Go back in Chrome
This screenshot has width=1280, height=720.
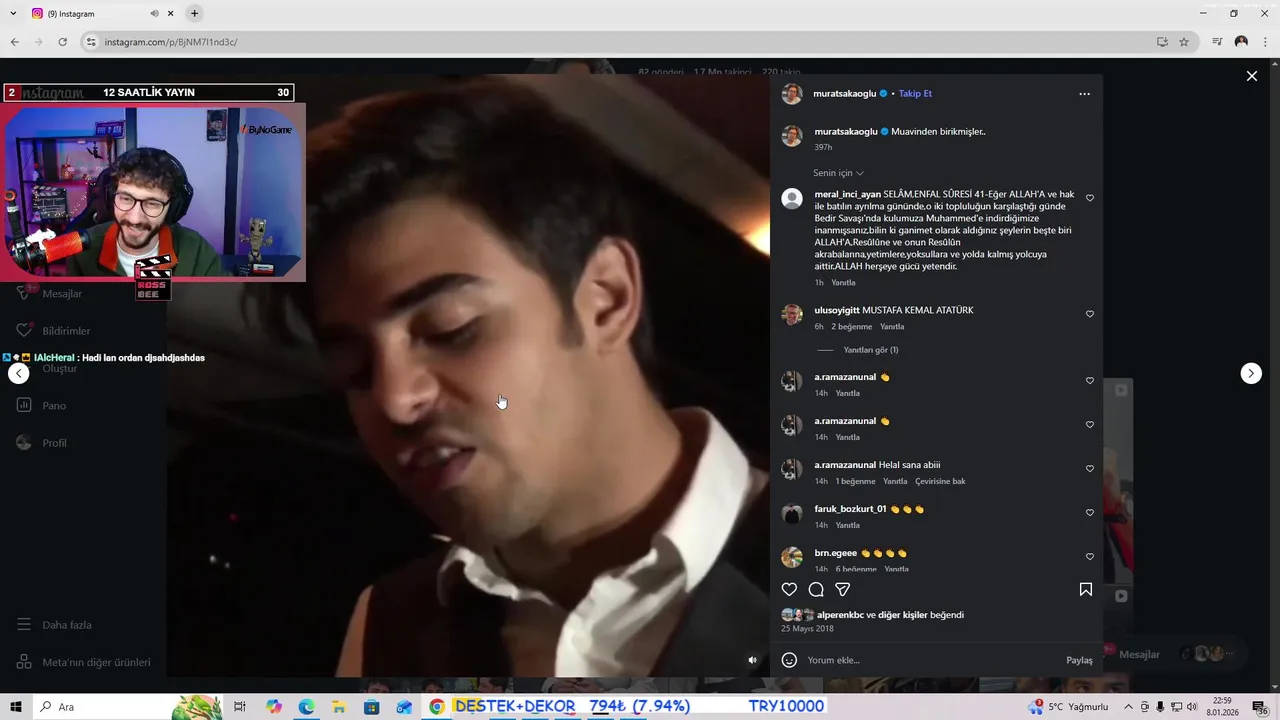(14, 42)
